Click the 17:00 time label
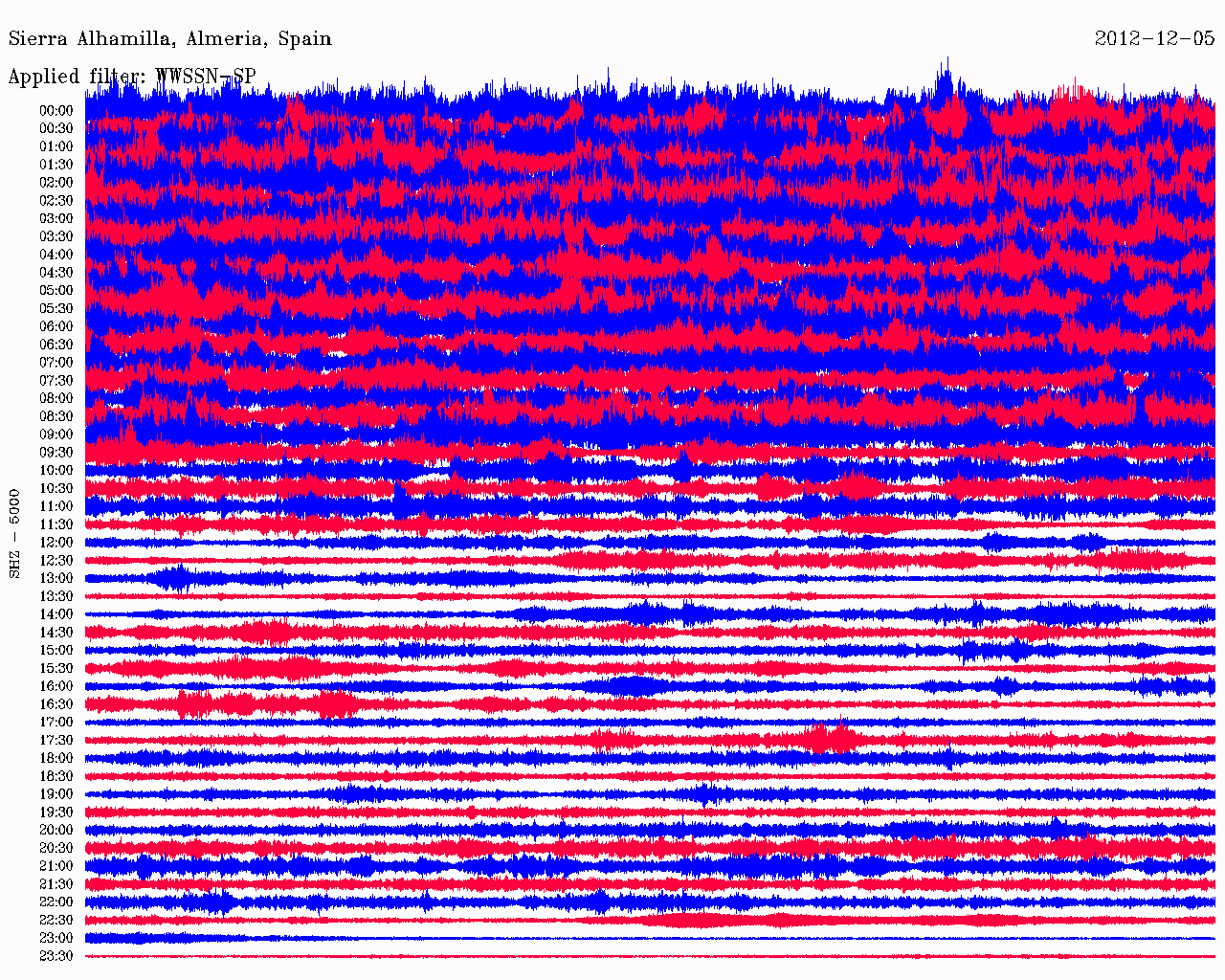1225x980 pixels. coord(56,723)
